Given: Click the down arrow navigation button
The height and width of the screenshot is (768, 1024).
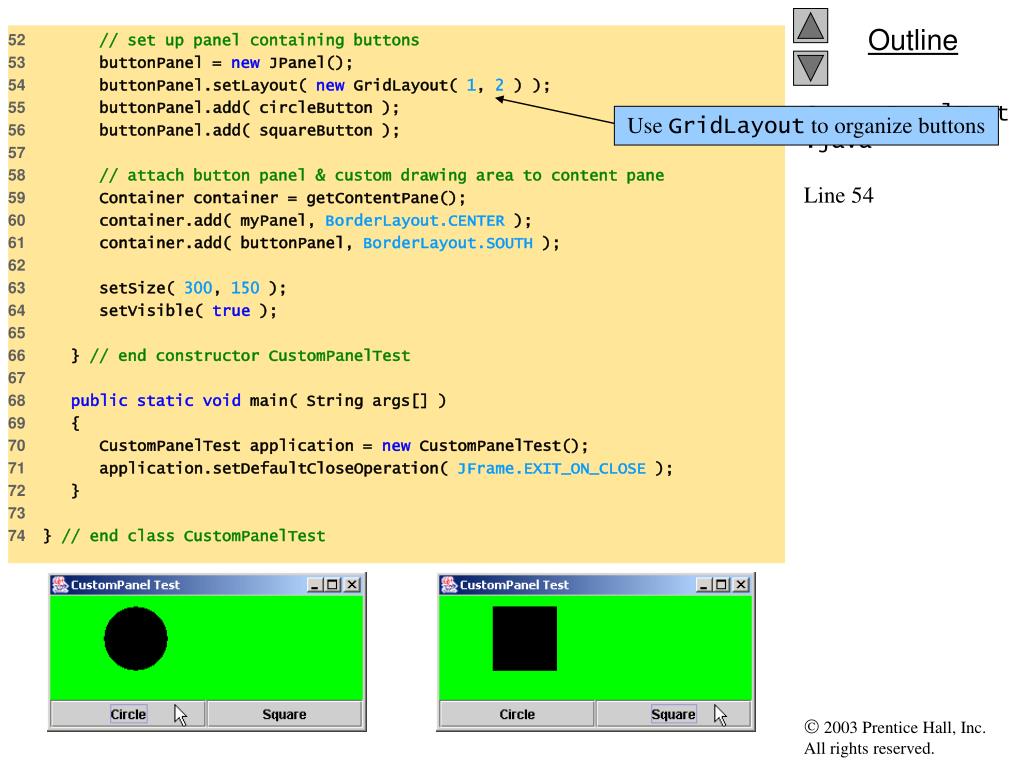Looking at the screenshot, I should pos(810,68).
